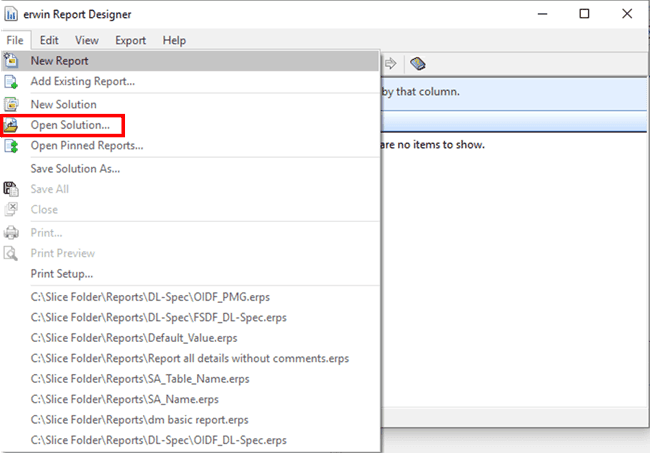Choose New Report from File menu

click(x=191, y=61)
